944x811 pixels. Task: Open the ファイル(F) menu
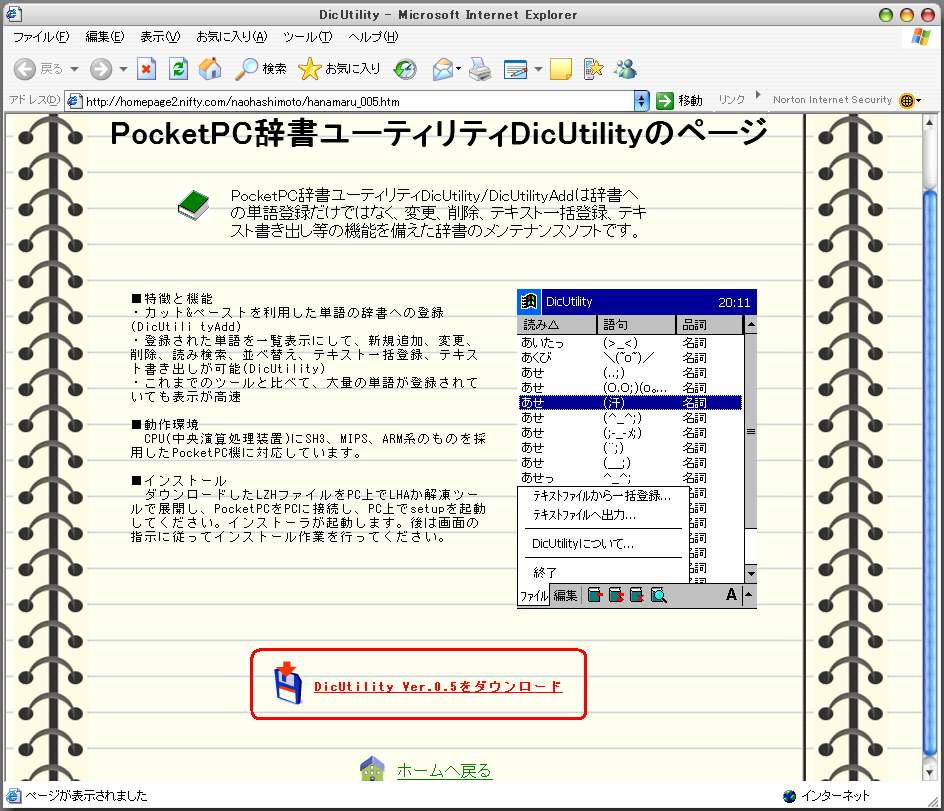(41, 37)
